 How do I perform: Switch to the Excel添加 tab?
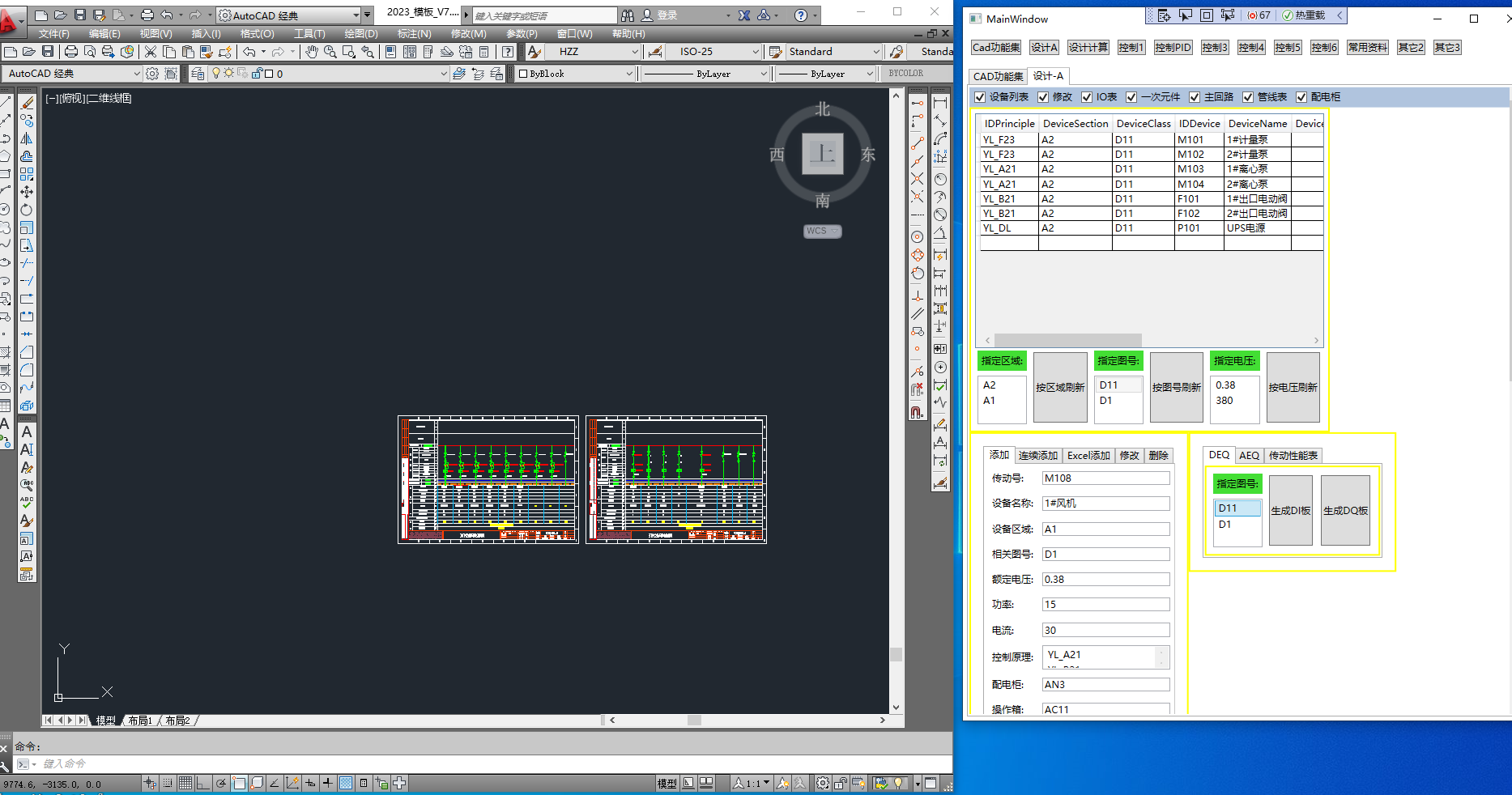tap(1088, 456)
